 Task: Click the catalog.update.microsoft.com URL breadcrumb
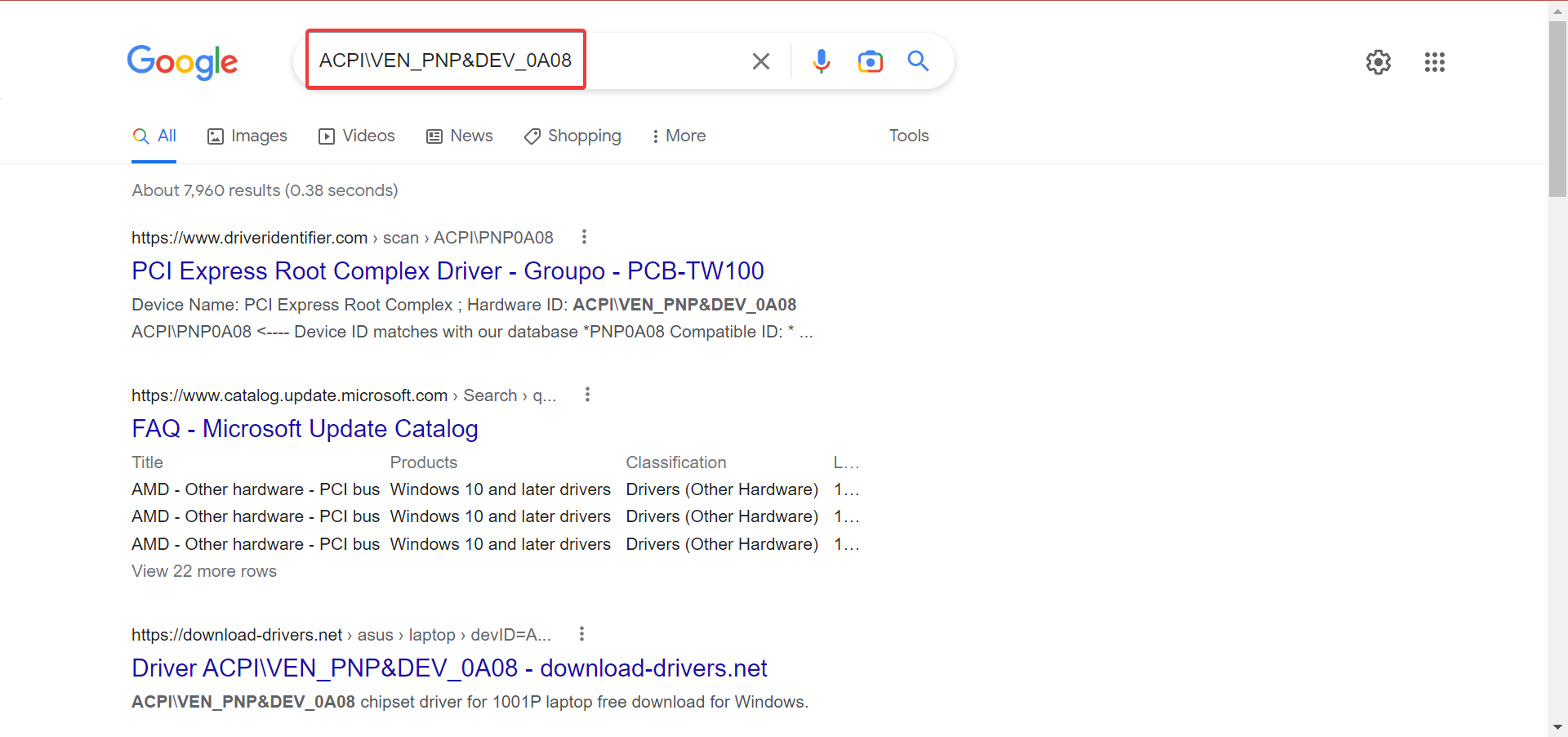click(344, 395)
